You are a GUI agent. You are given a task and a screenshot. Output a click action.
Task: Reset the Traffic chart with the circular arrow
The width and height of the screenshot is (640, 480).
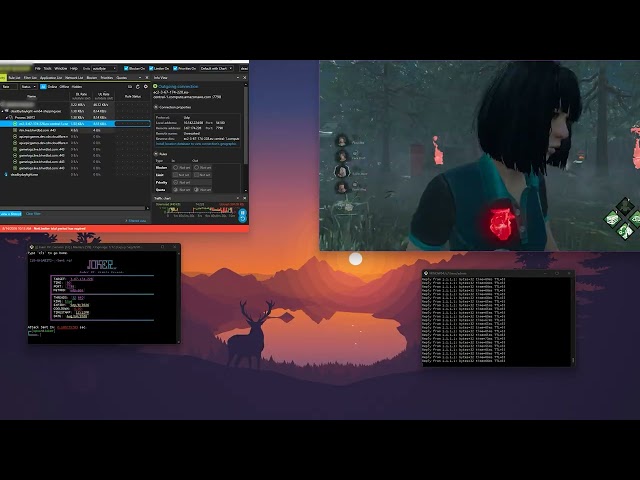pos(242,219)
